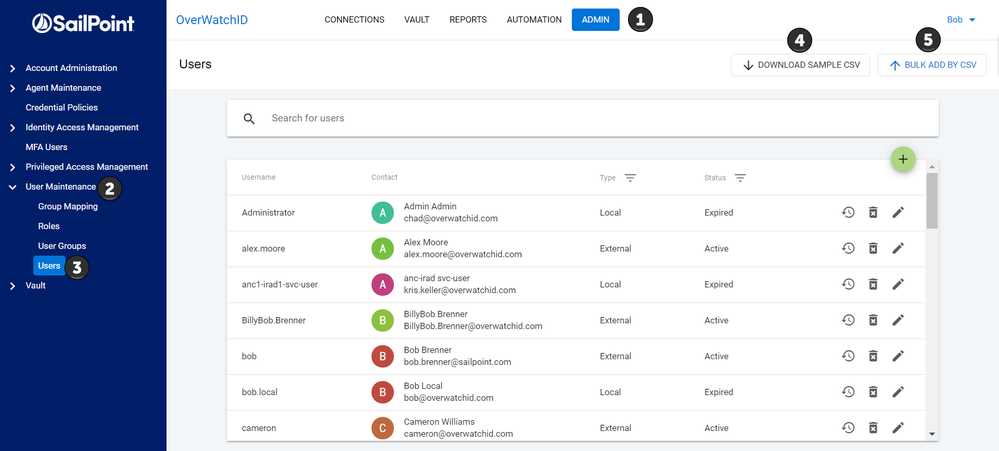Click the green add user button
Image resolution: width=999 pixels, height=451 pixels.
tap(903, 159)
